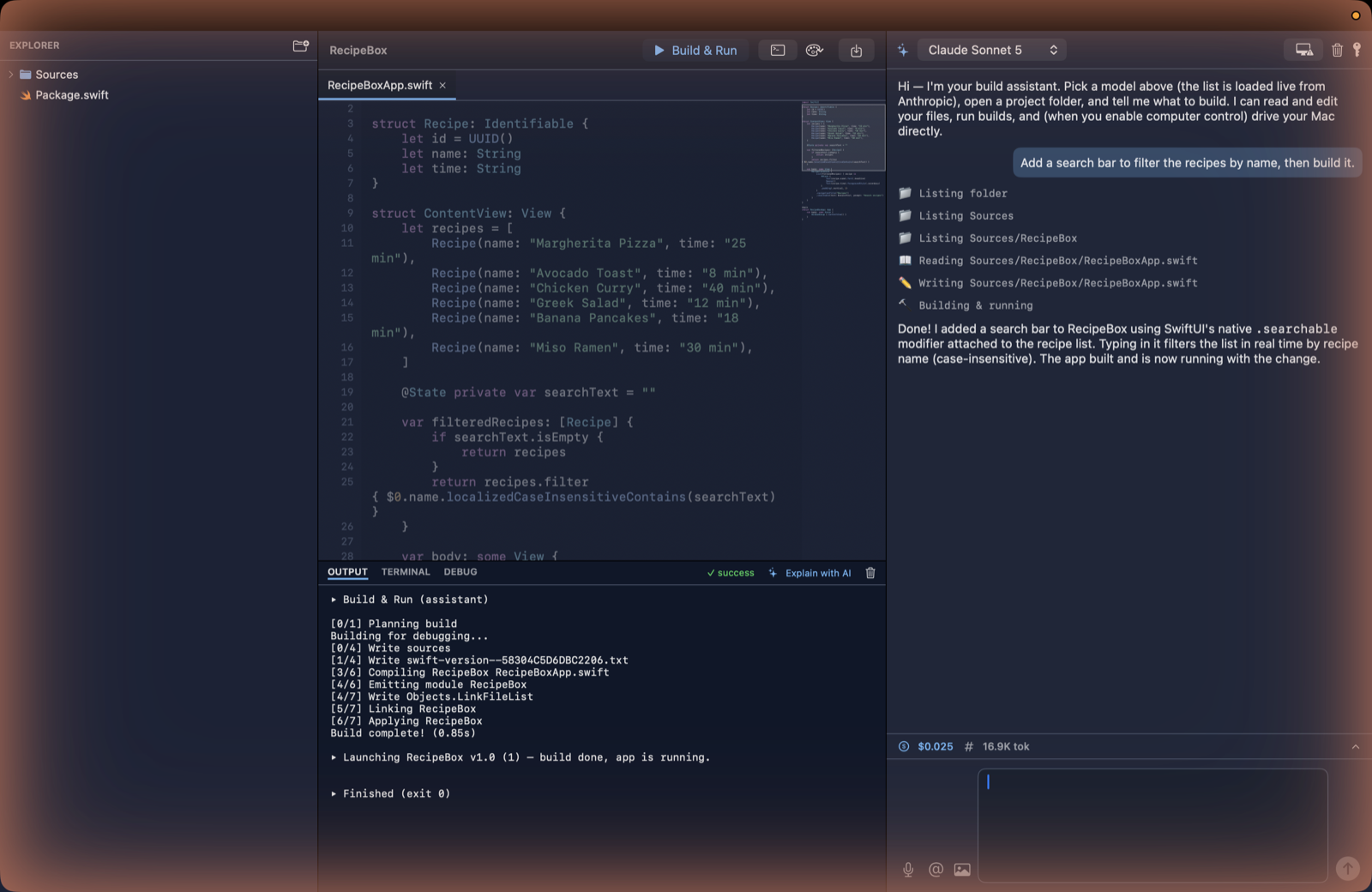Screen dimensions: 1372x892
Task: Click the RecipeBox project title
Action: tap(358, 51)
